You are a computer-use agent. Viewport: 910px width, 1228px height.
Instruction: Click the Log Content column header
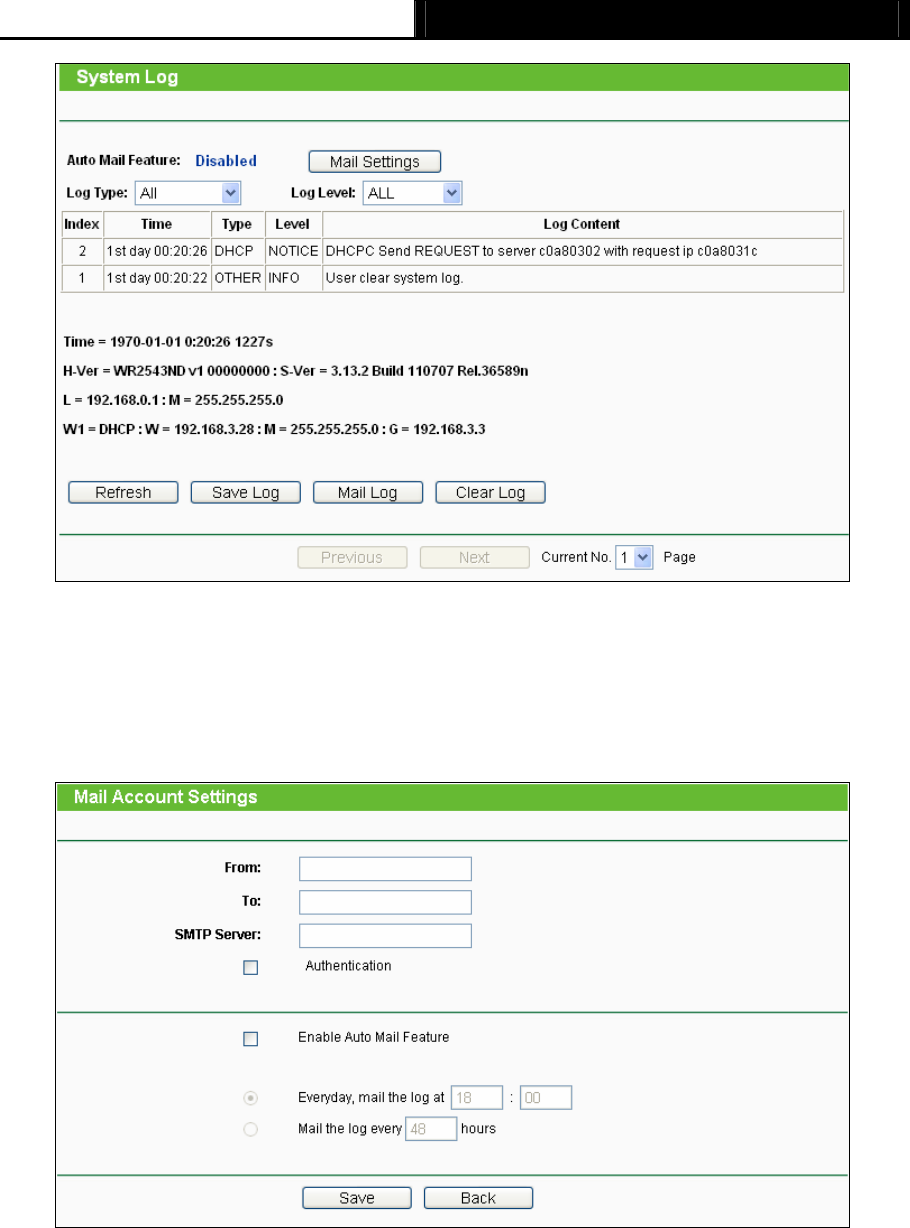(x=582, y=224)
